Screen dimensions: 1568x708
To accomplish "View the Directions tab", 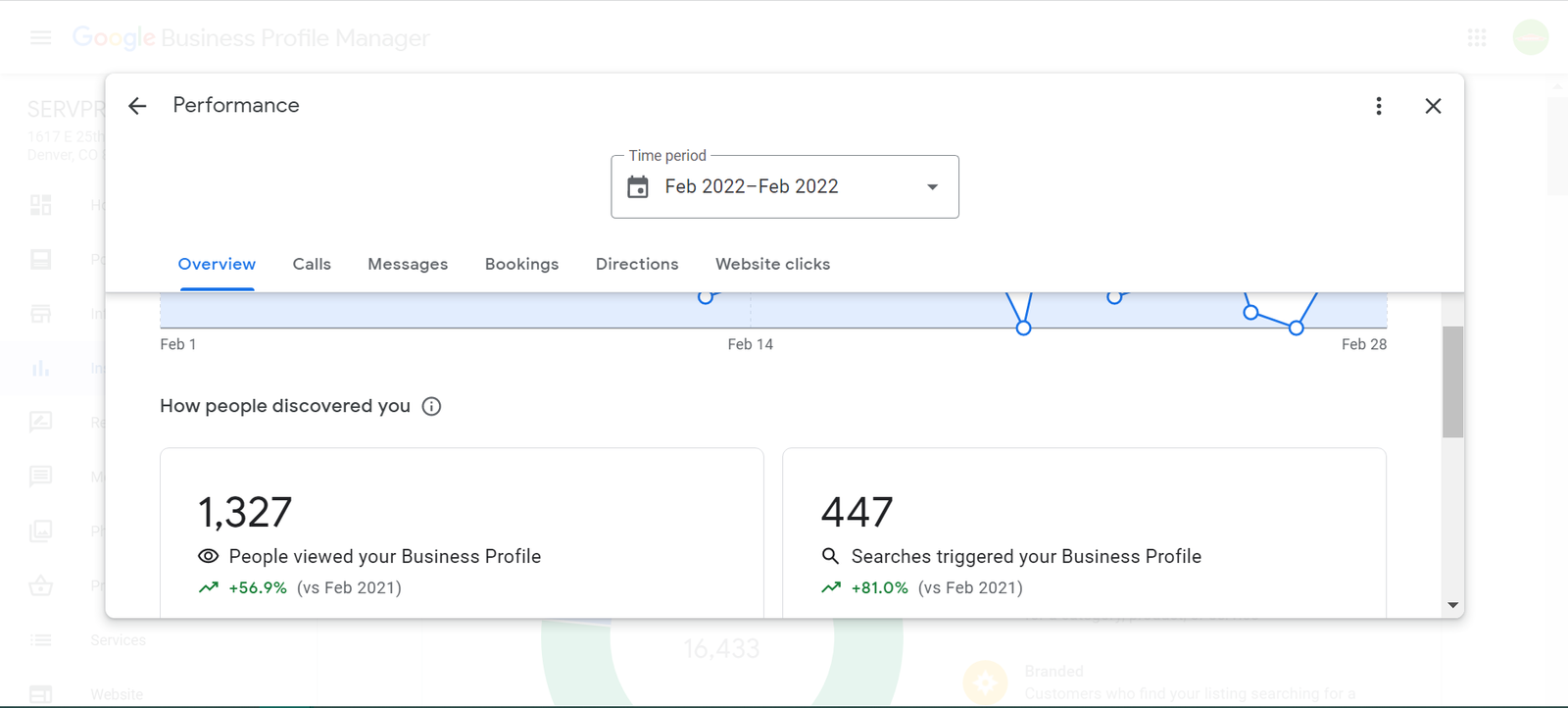I will click(637, 264).
